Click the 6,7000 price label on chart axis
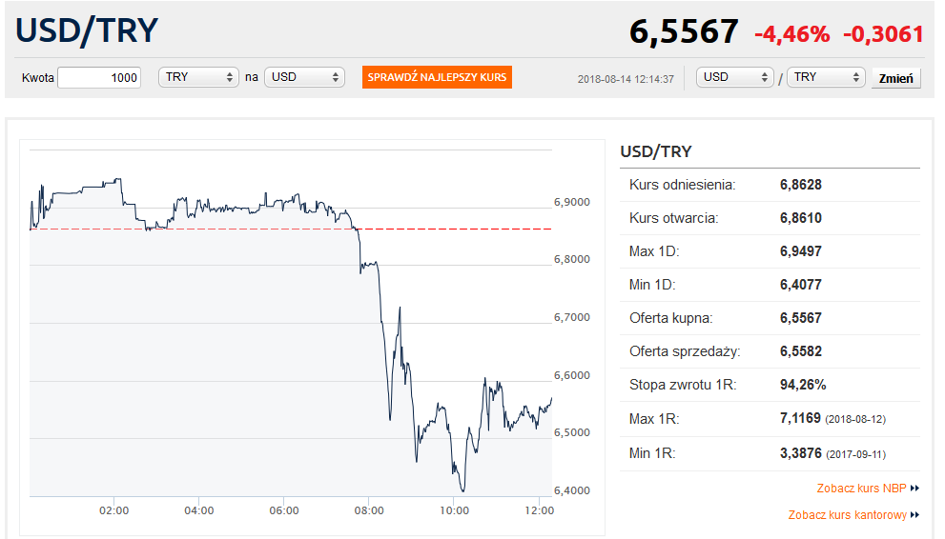The width and height of the screenshot is (945, 539). click(x=572, y=317)
